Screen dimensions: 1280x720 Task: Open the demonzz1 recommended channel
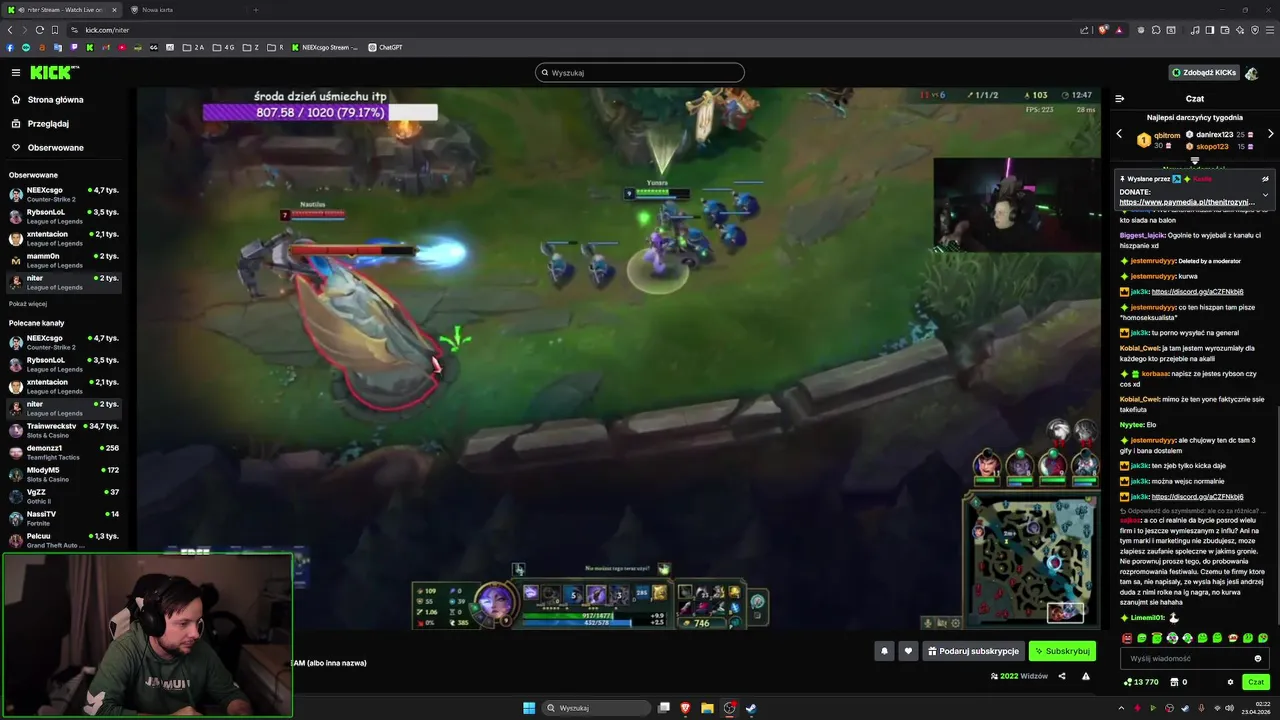[64, 452]
